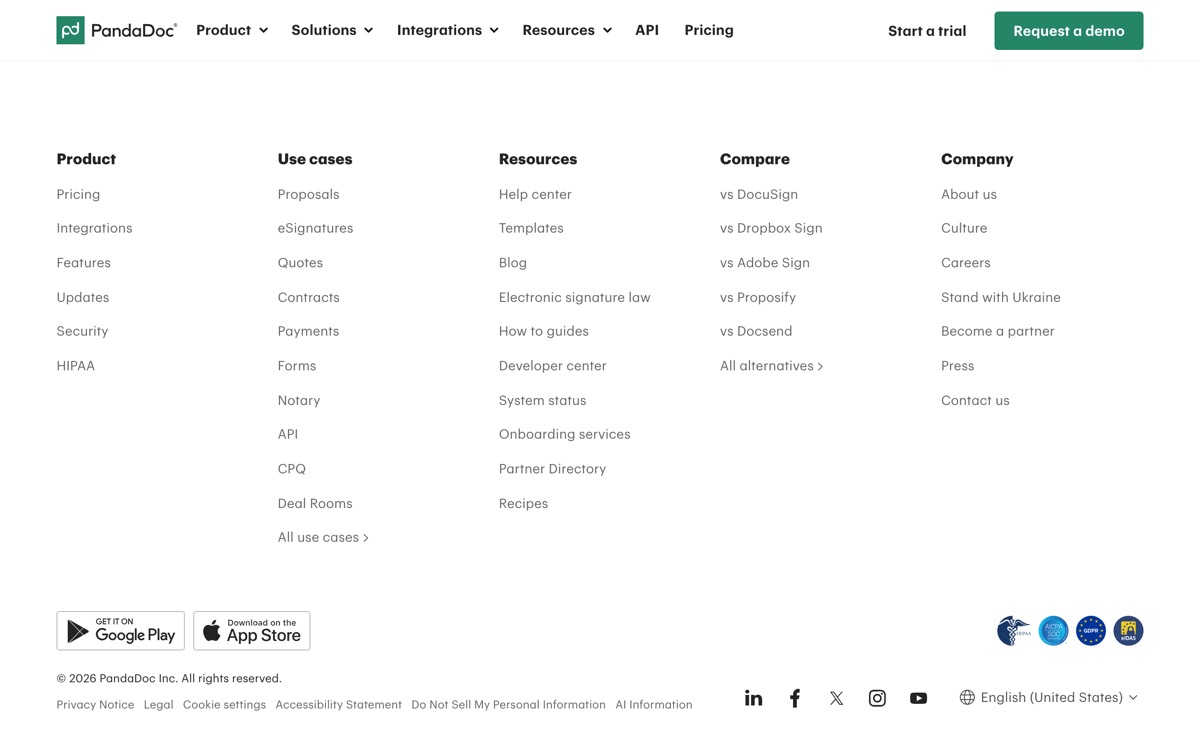Open the Recipes link
This screenshot has width=1200, height=750.
[x=524, y=503]
